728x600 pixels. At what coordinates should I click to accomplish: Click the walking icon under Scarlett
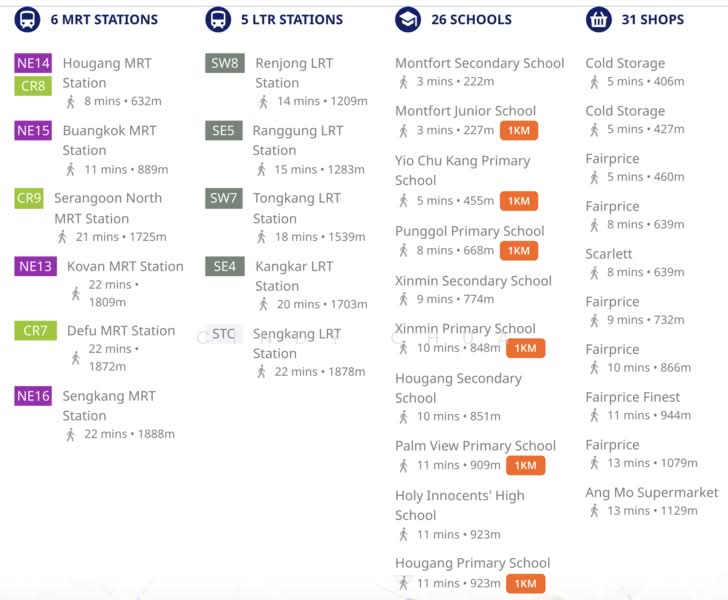(595, 272)
